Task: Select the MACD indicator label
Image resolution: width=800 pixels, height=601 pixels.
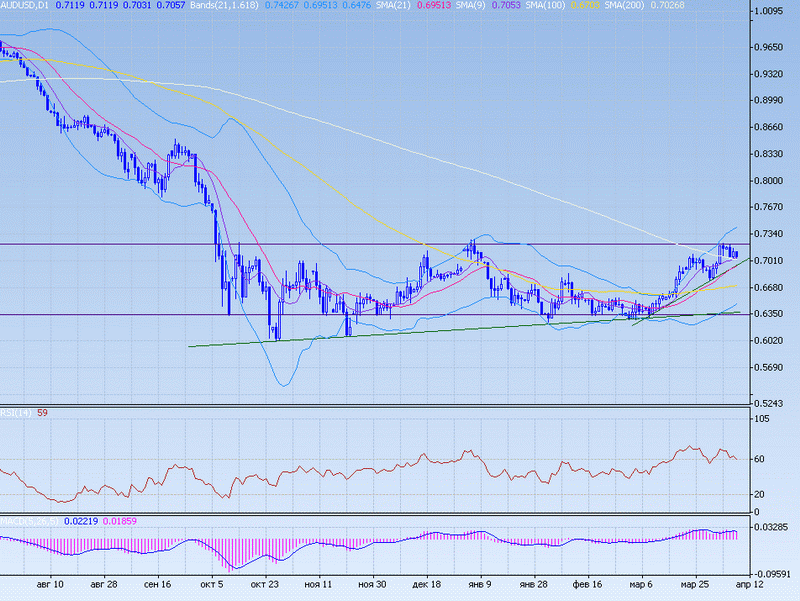Action: tap(24, 521)
